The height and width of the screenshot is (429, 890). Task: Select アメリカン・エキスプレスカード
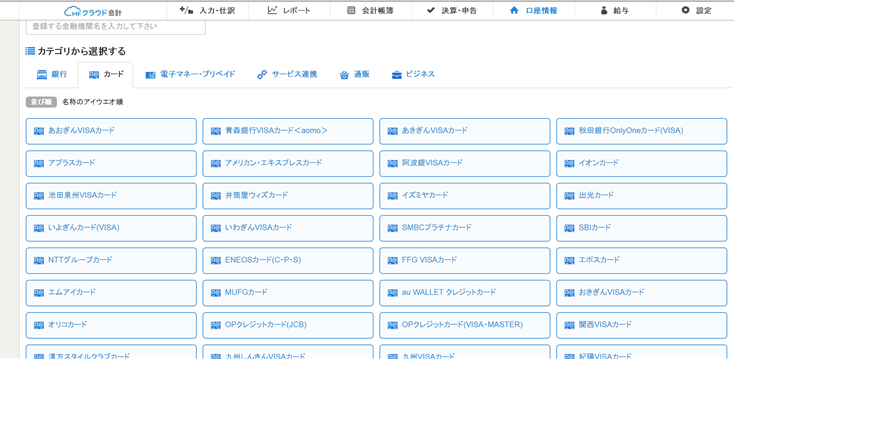(288, 163)
